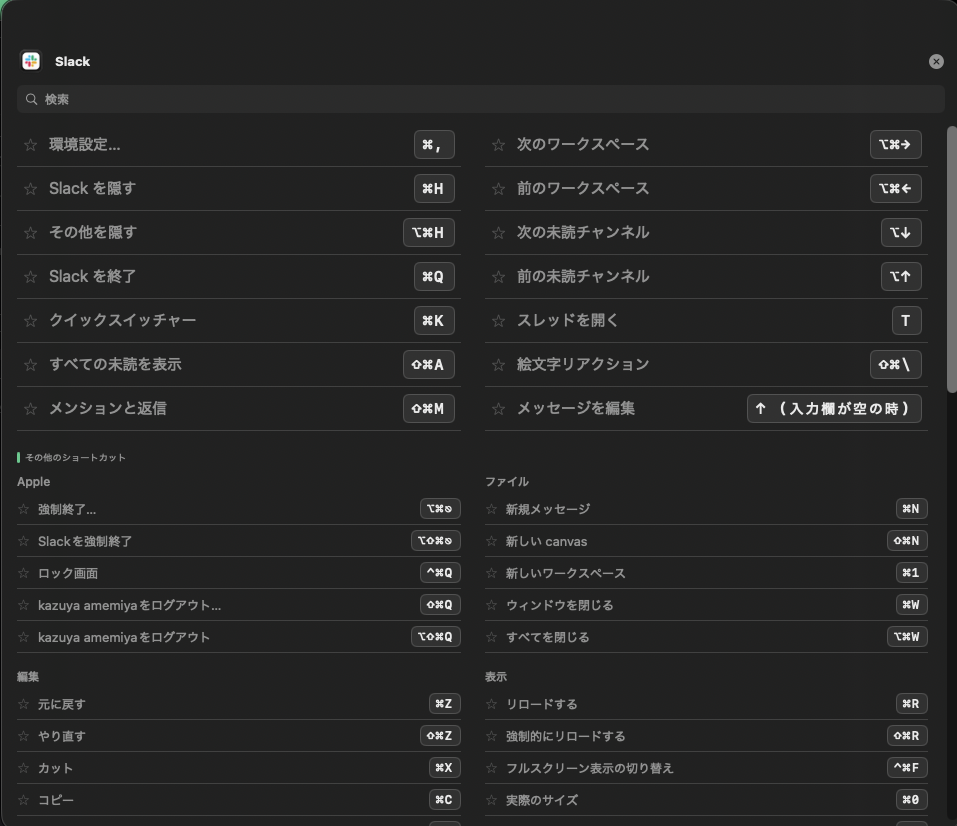Click star icon beside 次の未読チャンネル

[499, 233]
